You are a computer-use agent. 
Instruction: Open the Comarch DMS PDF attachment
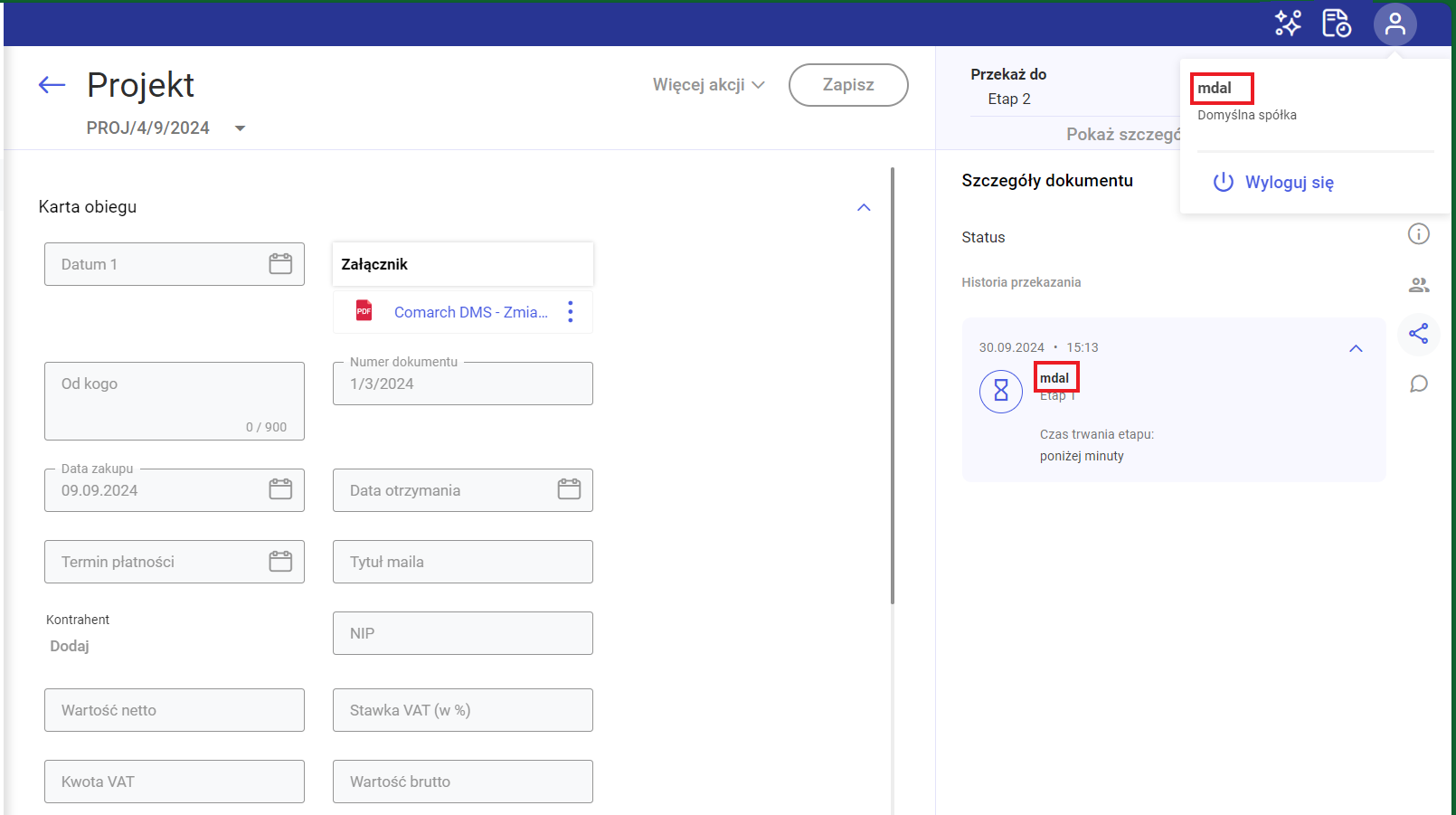[x=470, y=312]
